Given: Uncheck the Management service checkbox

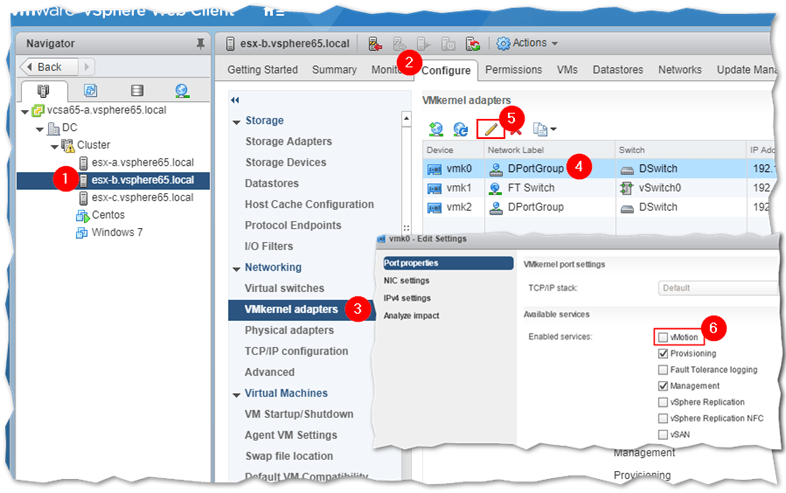Looking at the screenshot, I should click(663, 386).
